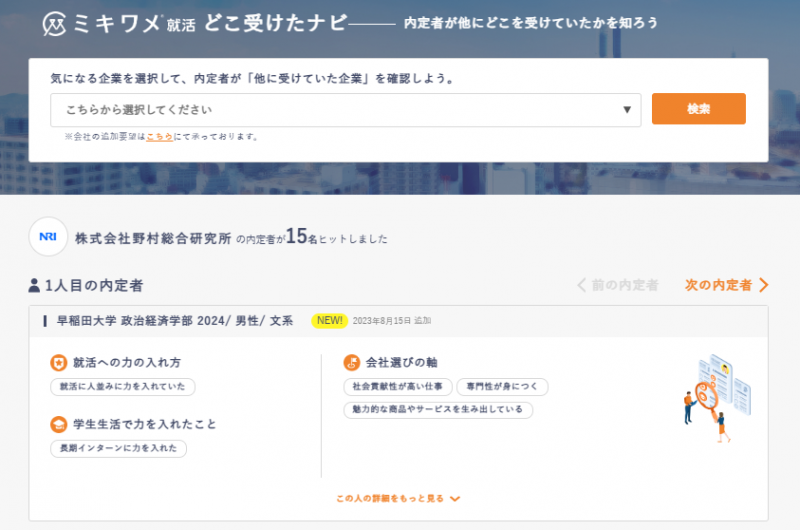The width and height of the screenshot is (800, 530).
Task: Click the tag 就活に人並みに力を入れていた
Action: click(122, 387)
